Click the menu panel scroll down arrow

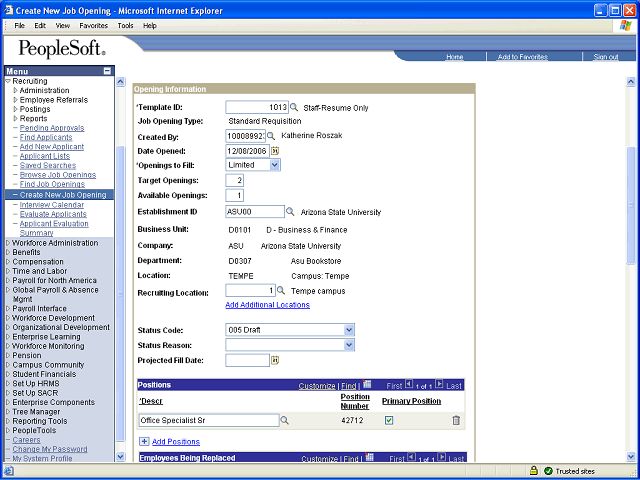[120, 456]
